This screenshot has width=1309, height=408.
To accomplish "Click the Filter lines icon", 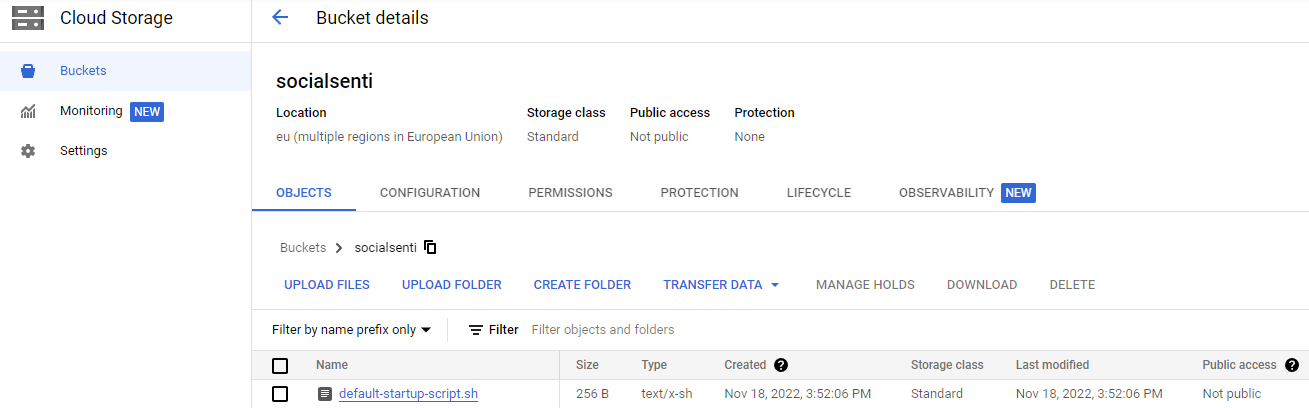I will click(x=476, y=330).
